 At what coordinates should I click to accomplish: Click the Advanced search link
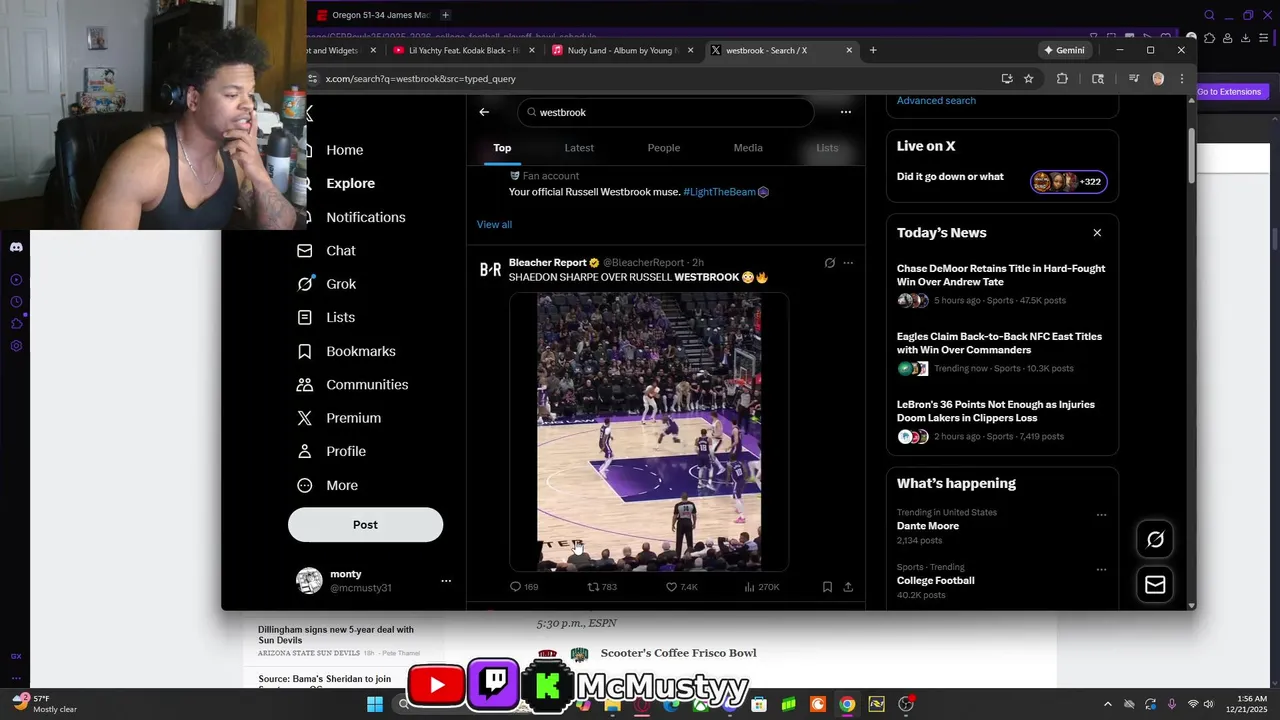pos(936,101)
